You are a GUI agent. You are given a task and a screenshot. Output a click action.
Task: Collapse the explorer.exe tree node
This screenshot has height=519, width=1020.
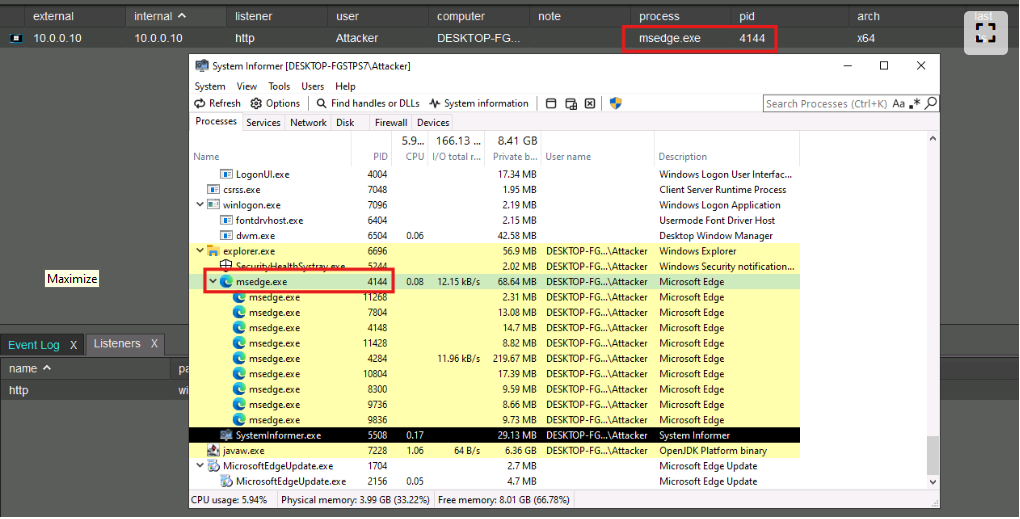200,251
